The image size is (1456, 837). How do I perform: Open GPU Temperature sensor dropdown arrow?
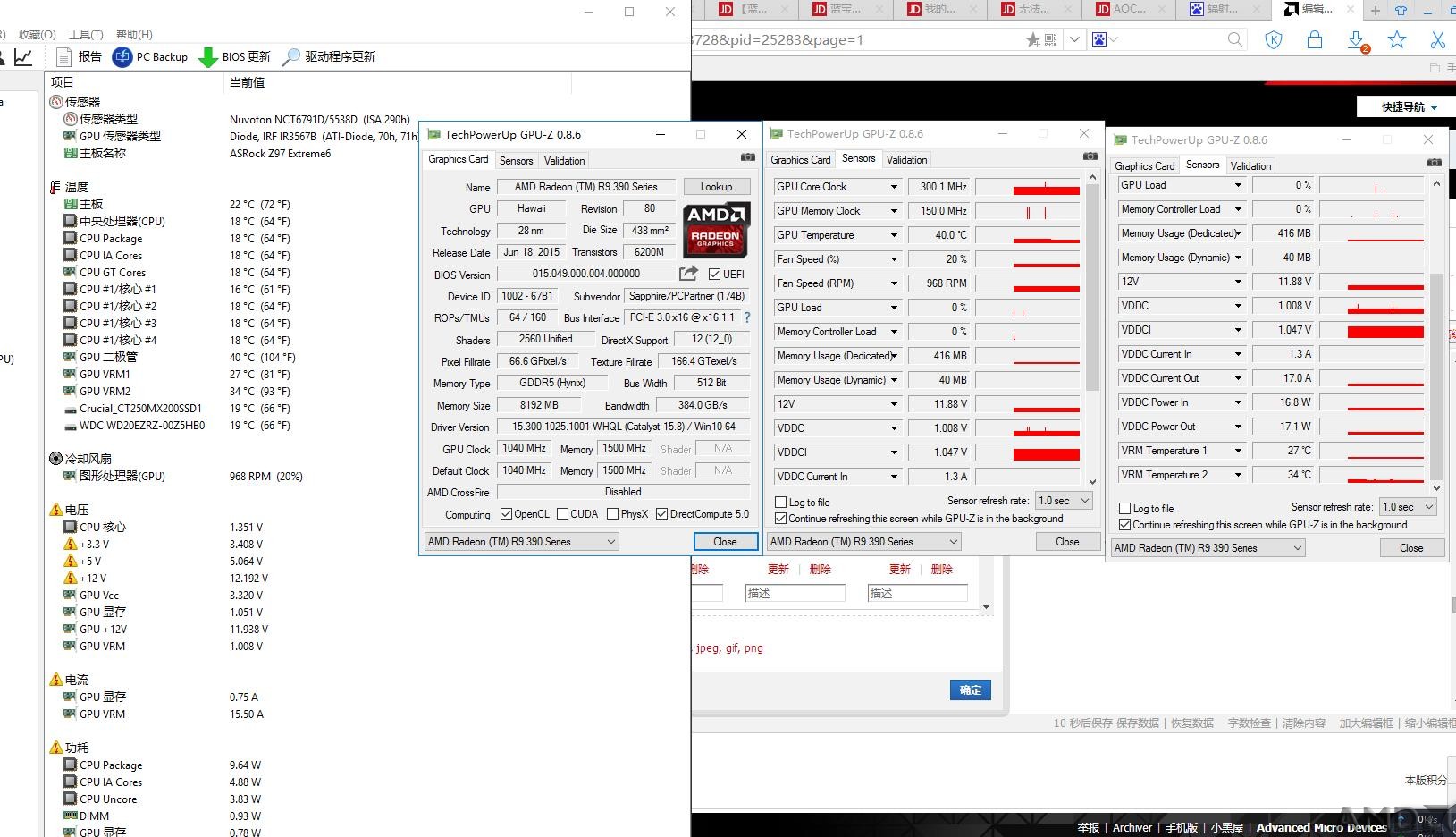pyautogui.click(x=893, y=235)
